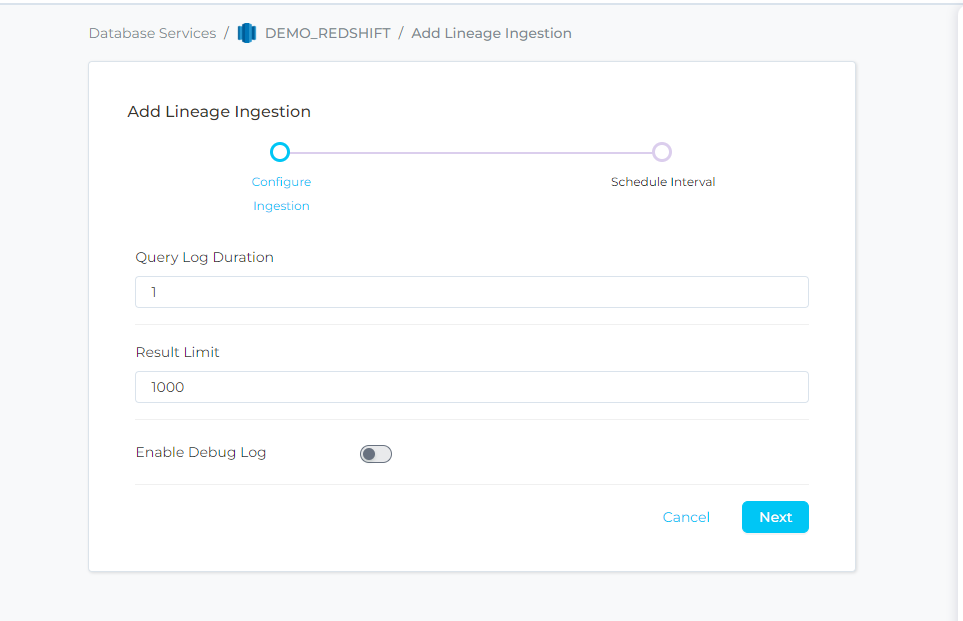Viewport: 963px width, 621px height.
Task: Click the Query Log Duration label
Action: point(204,257)
